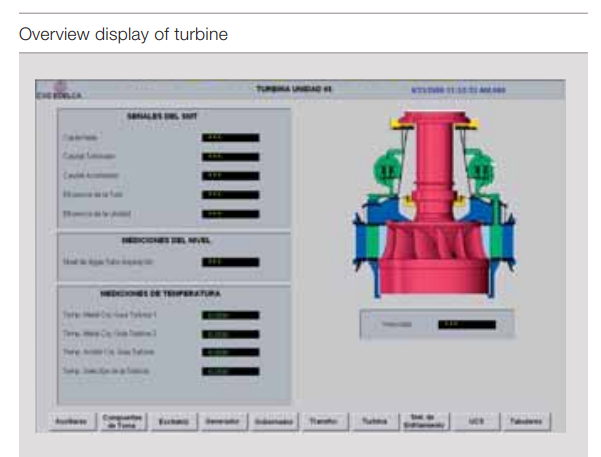Select the Caudal Turbinado value field

coord(230,157)
